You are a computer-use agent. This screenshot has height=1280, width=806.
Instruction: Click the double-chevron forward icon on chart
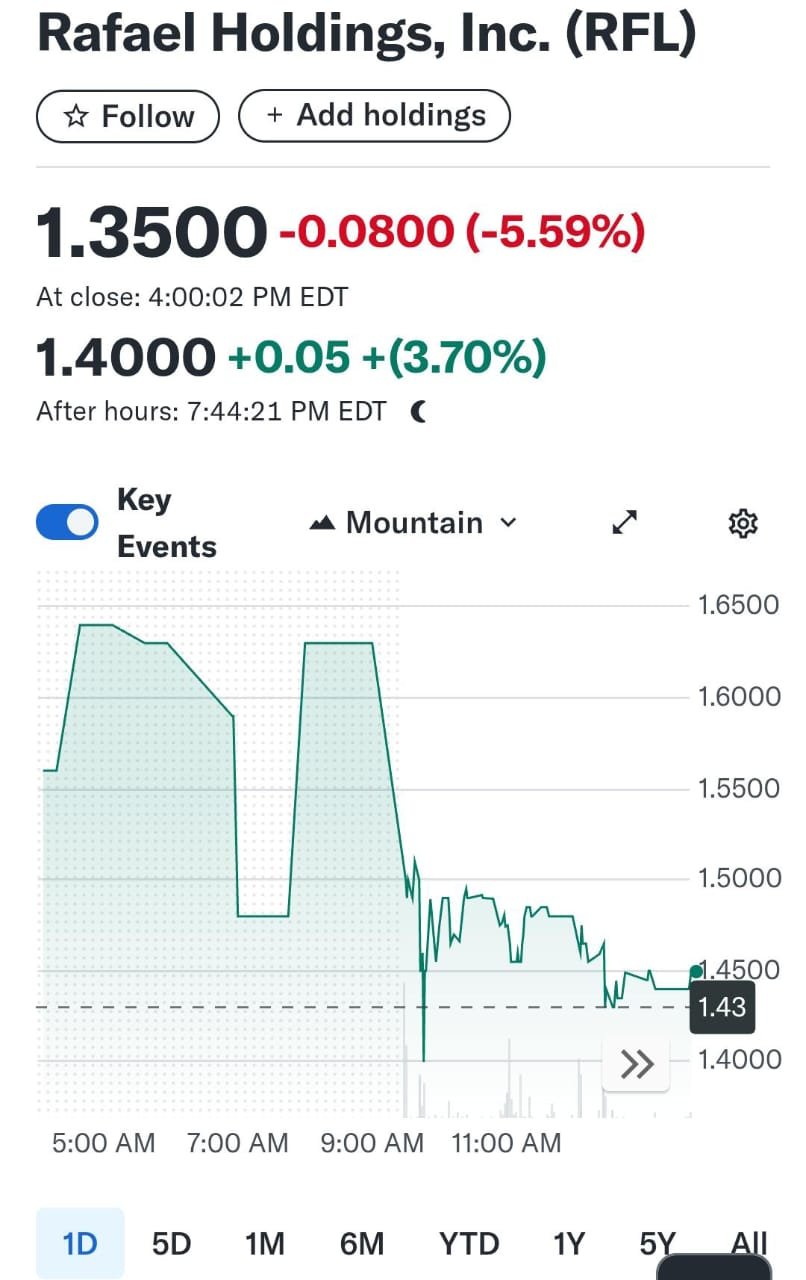637,1065
